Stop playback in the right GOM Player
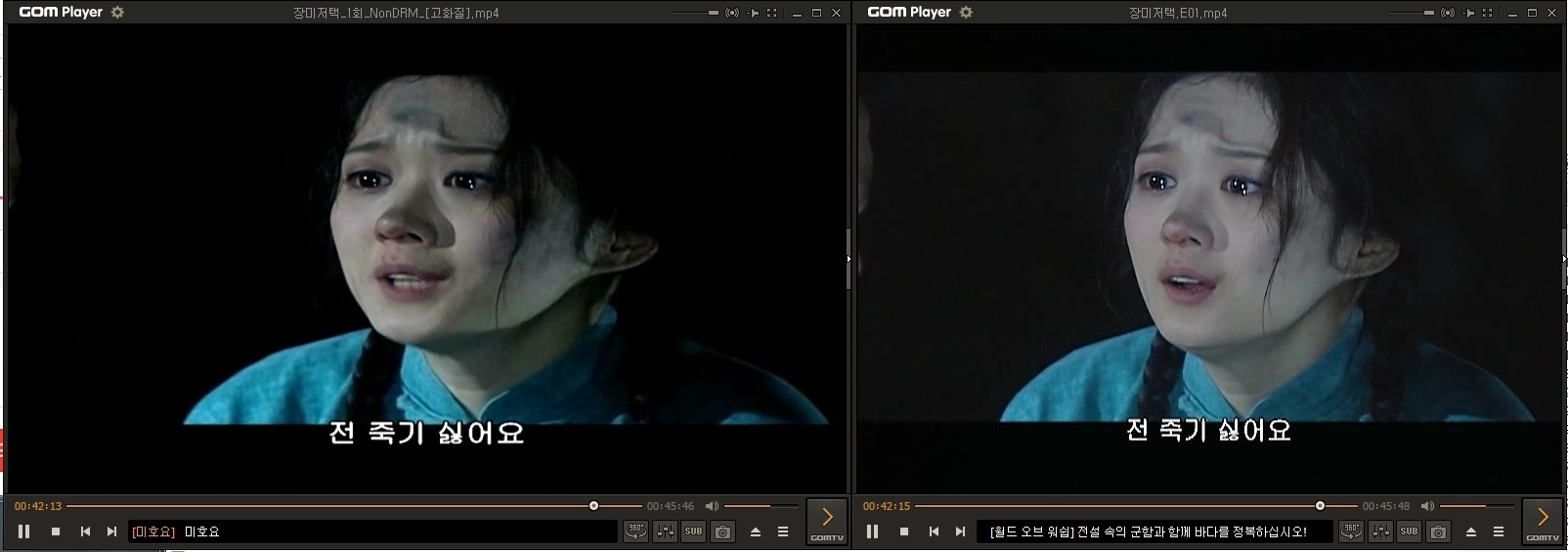The image size is (1568, 552). [x=904, y=531]
